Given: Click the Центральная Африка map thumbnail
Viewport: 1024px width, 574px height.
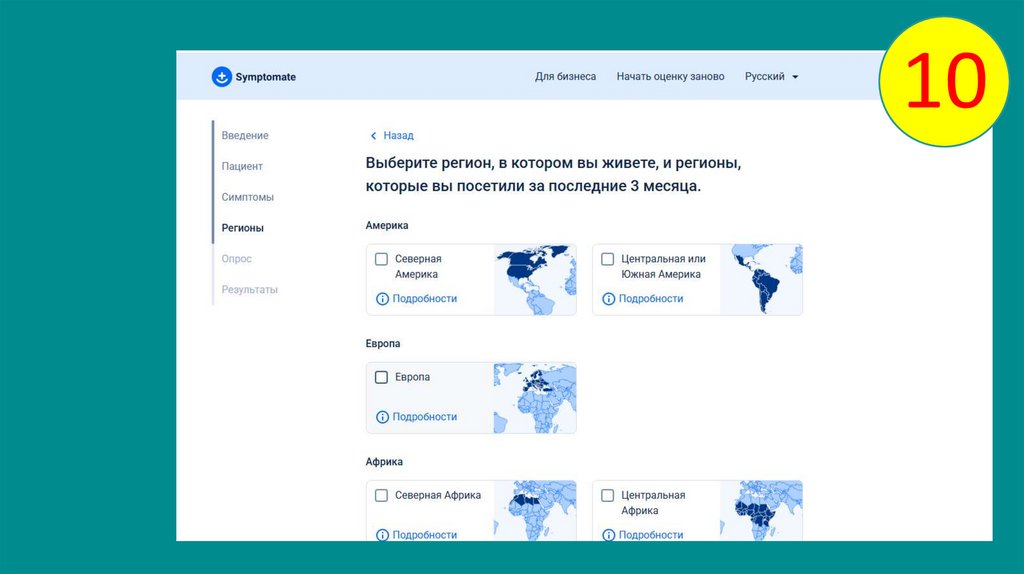Looking at the screenshot, I should point(761,511).
